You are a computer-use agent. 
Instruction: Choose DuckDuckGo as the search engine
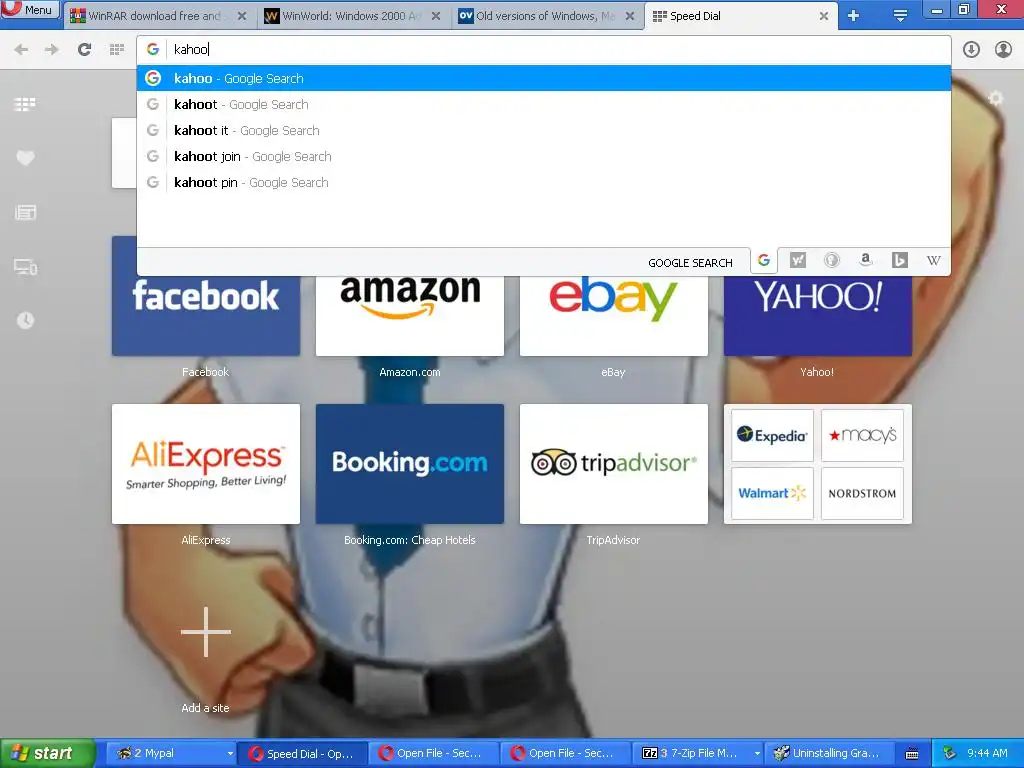pyautogui.click(x=831, y=261)
